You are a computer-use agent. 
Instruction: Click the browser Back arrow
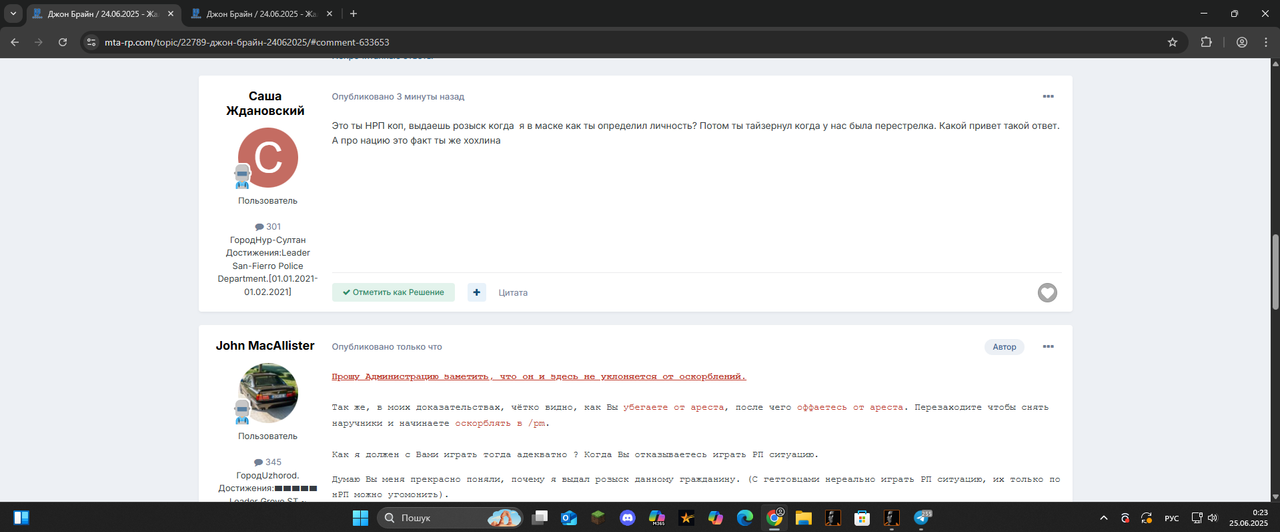(x=15, y=42)
